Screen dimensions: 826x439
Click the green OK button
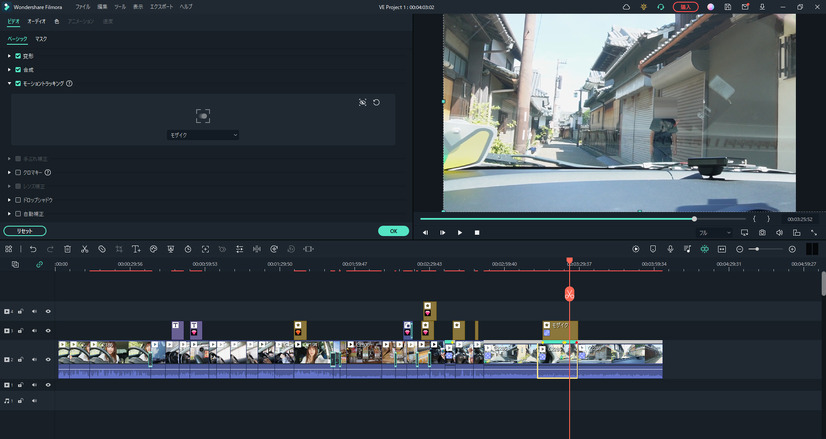point(394,231)
